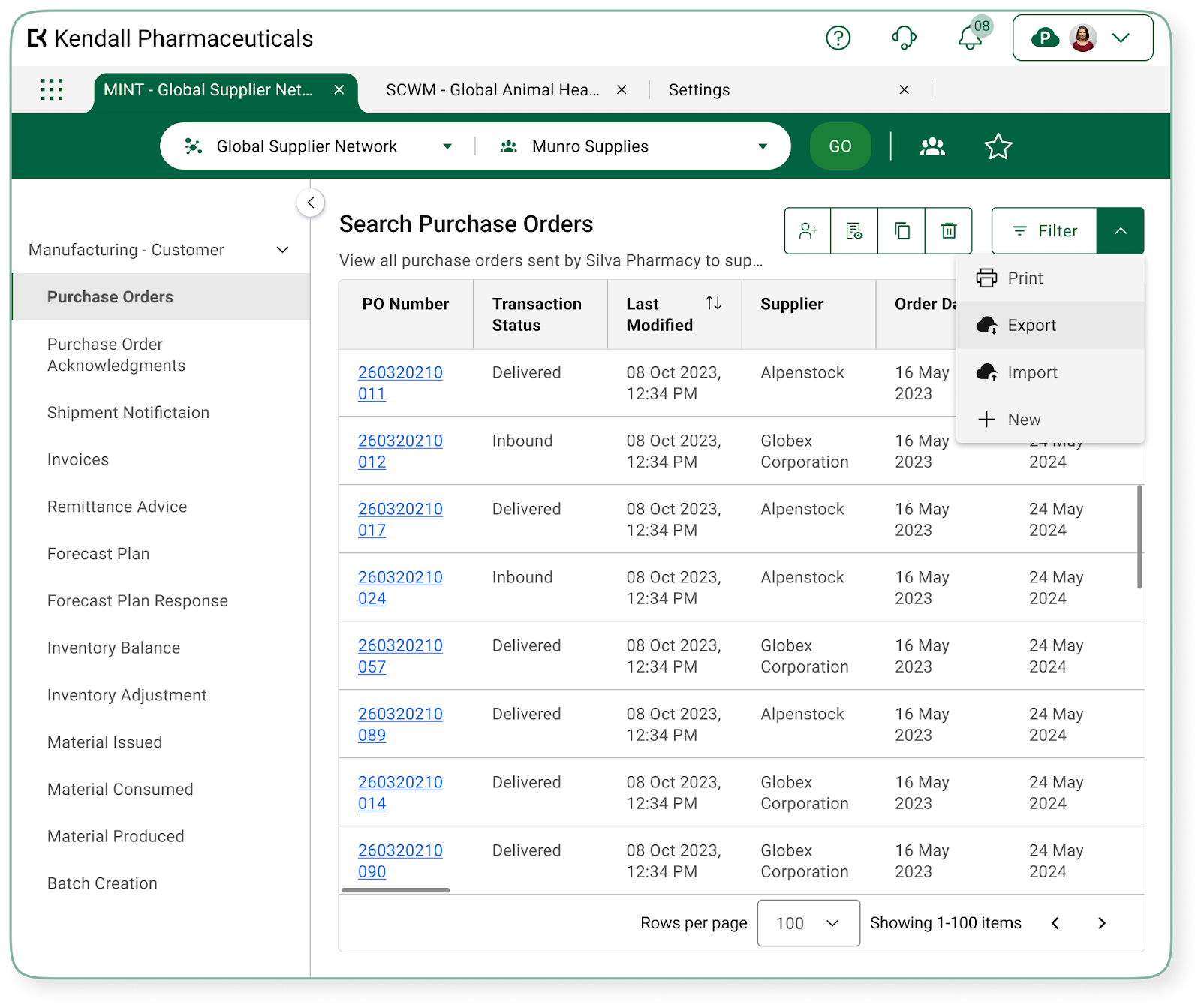Click the add user toolbar icon
The width and height of the screenshot is (1201, 1008).
tap(808, 231)
